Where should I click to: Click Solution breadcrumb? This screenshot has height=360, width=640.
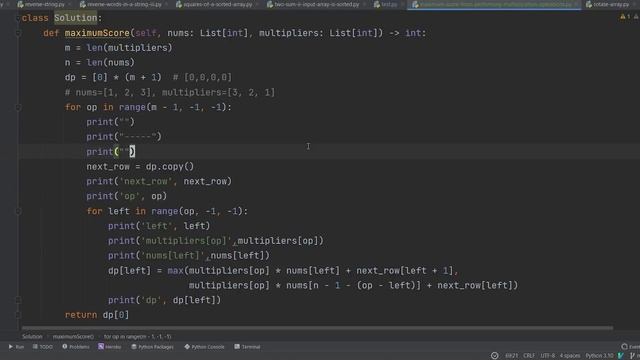(32, 337)
